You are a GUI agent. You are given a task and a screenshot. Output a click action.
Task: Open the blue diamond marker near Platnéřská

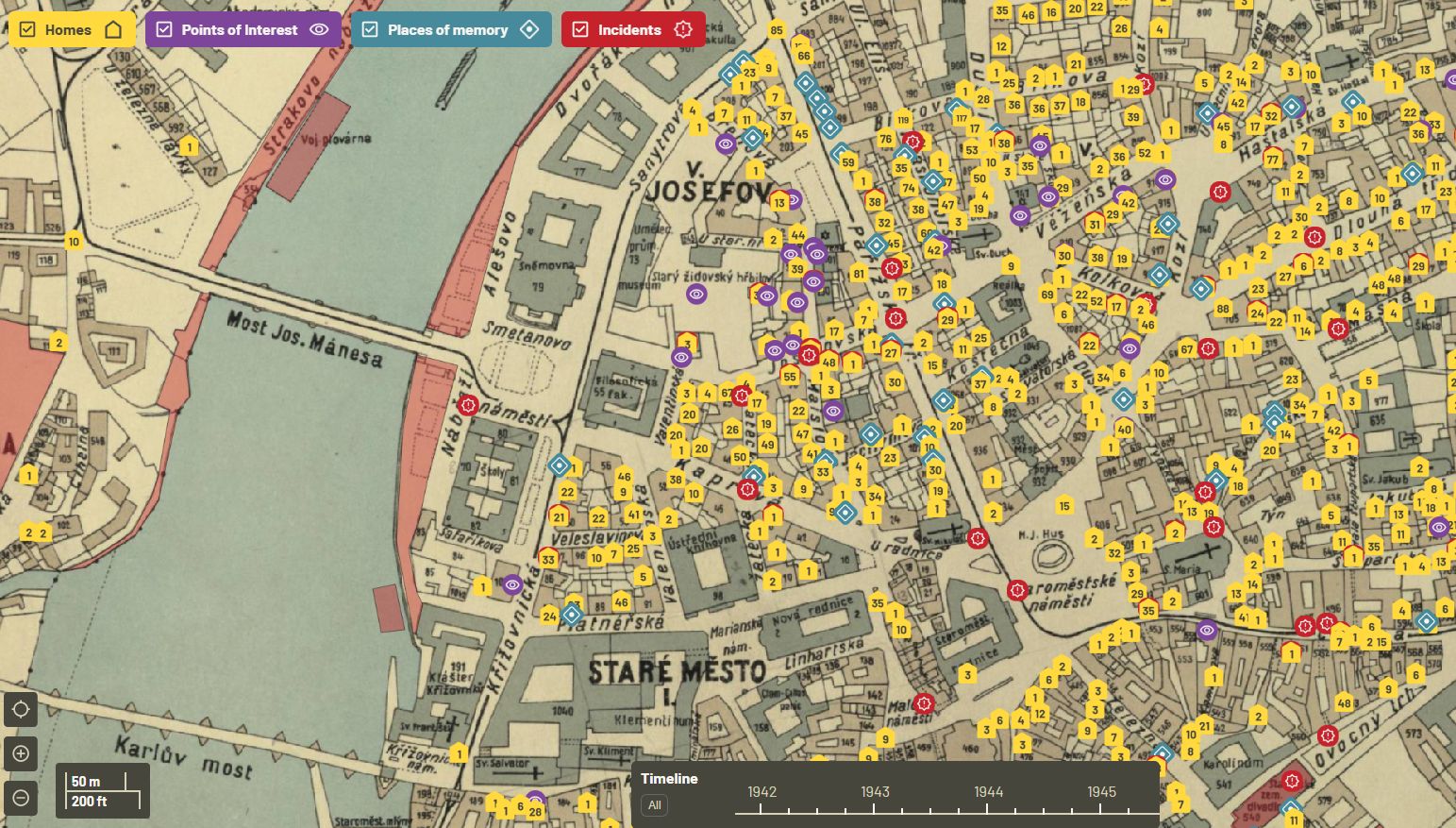tap(571, 616)
